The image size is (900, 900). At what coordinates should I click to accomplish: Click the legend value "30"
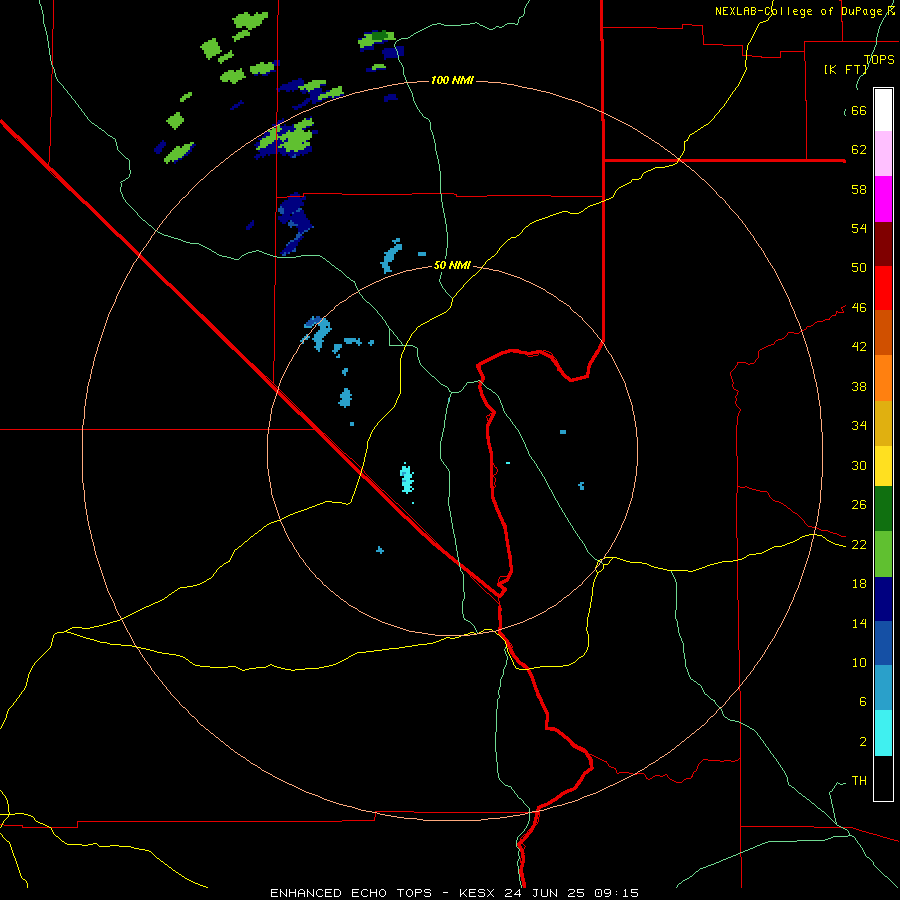click(859, 465)
